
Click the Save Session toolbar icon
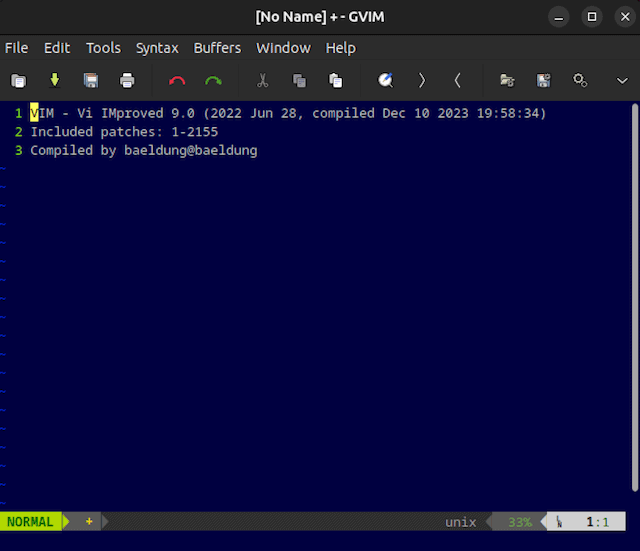click(x=543, y=80)
